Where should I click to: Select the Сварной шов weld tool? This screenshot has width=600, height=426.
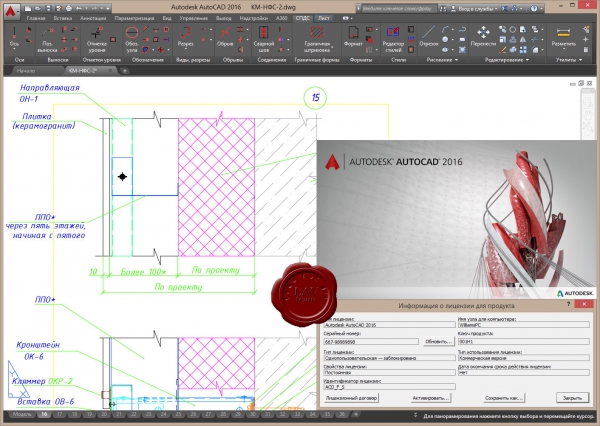(x=264, y=40)
